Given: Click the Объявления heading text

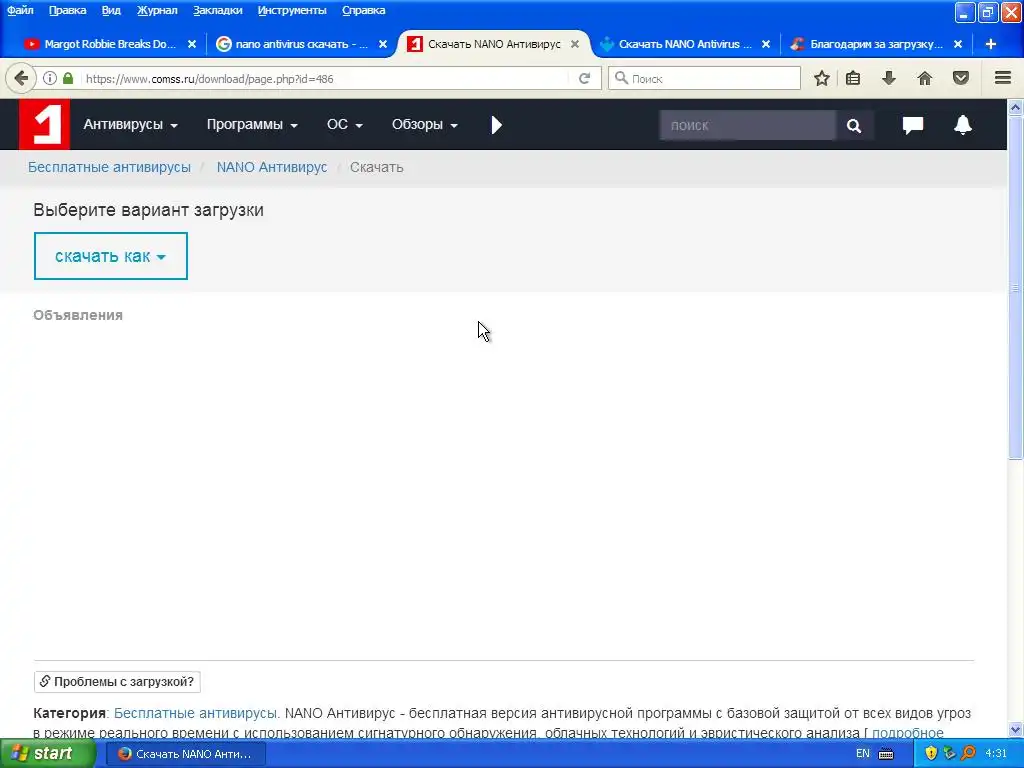Looking at the screenshot, I should (78, 315).
